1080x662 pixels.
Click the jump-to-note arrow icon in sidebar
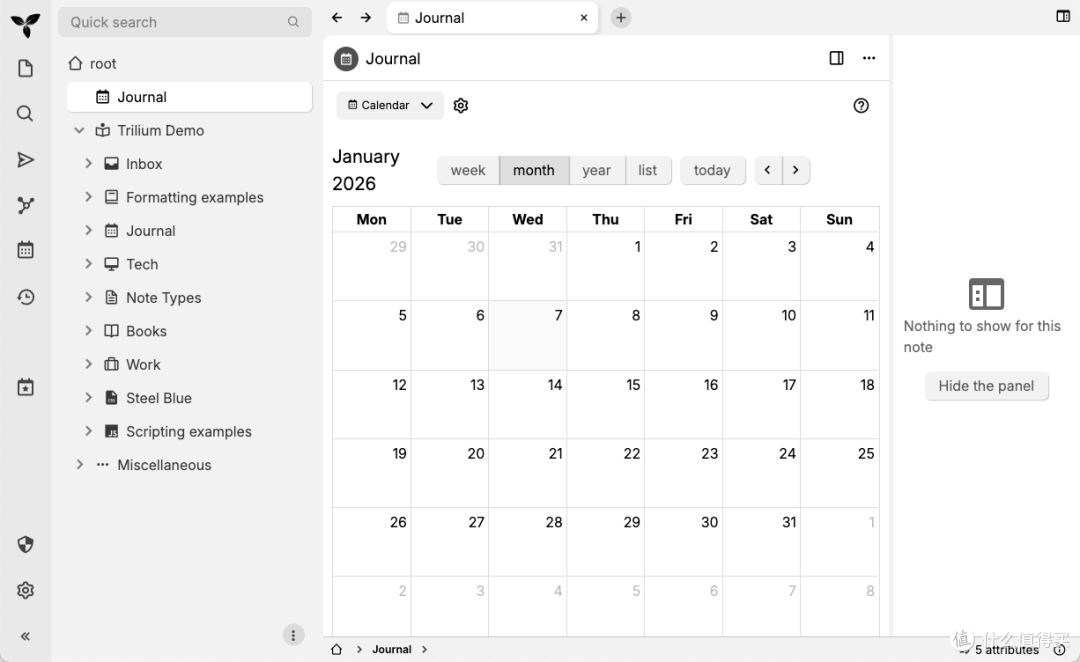coord(25,160)
